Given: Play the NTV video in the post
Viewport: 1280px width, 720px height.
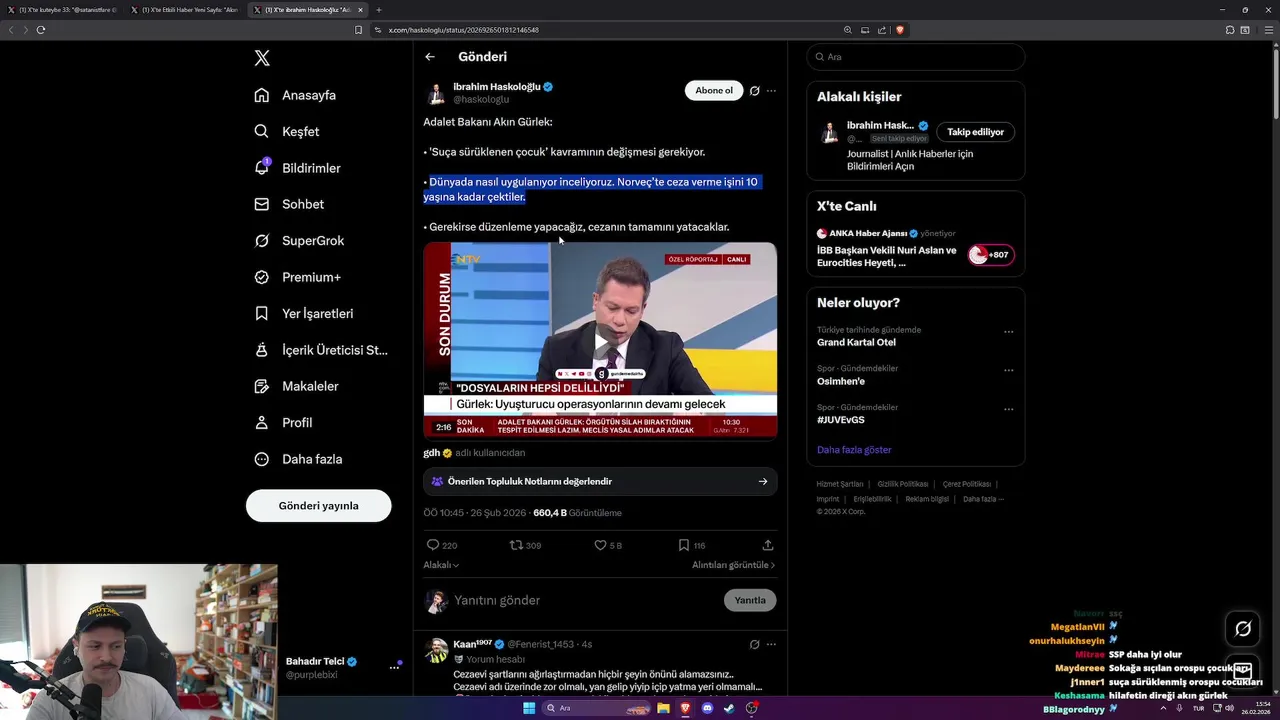Looking at the screenshot, I should [600, 340].
